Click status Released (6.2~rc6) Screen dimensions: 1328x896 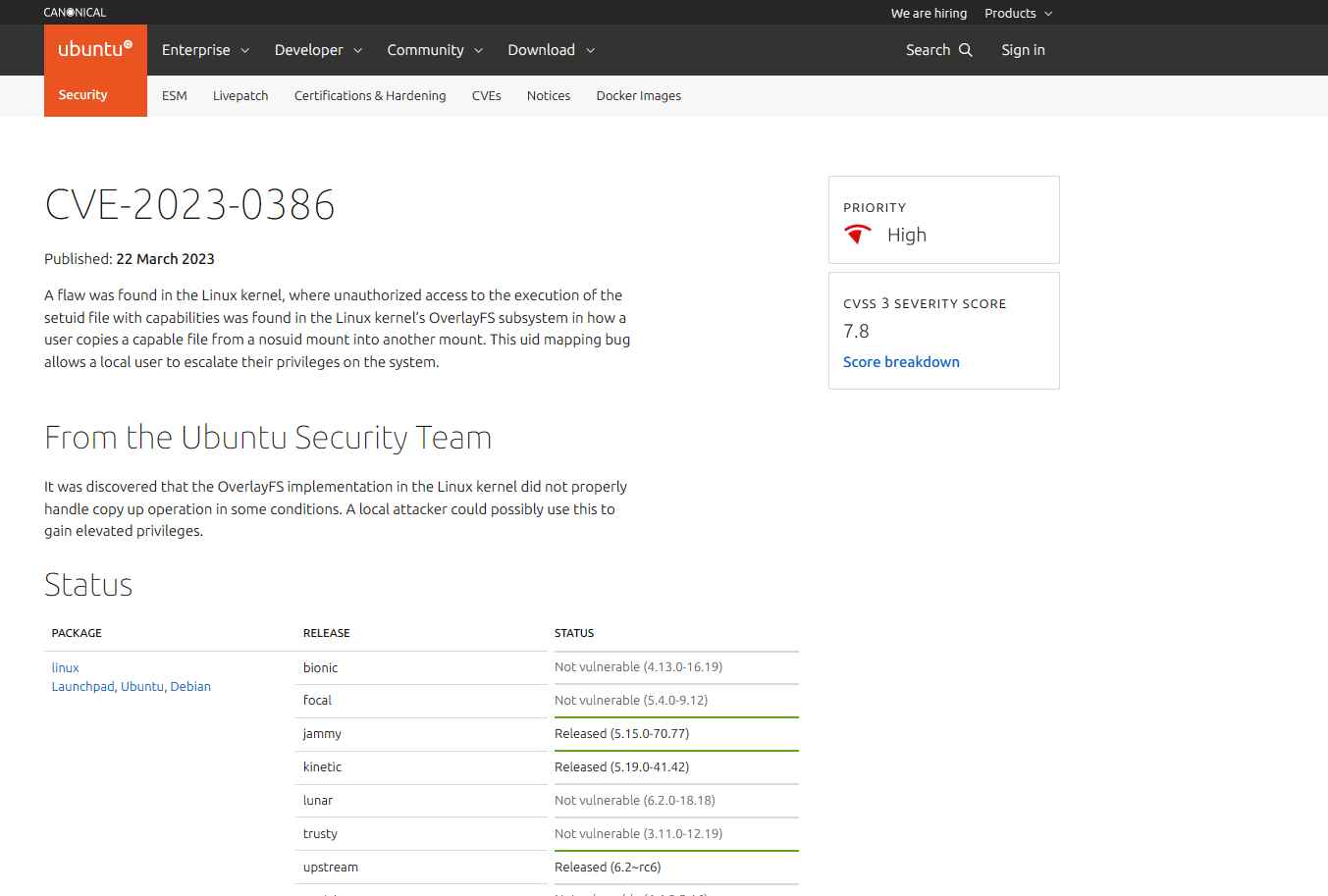click(608, 868)
